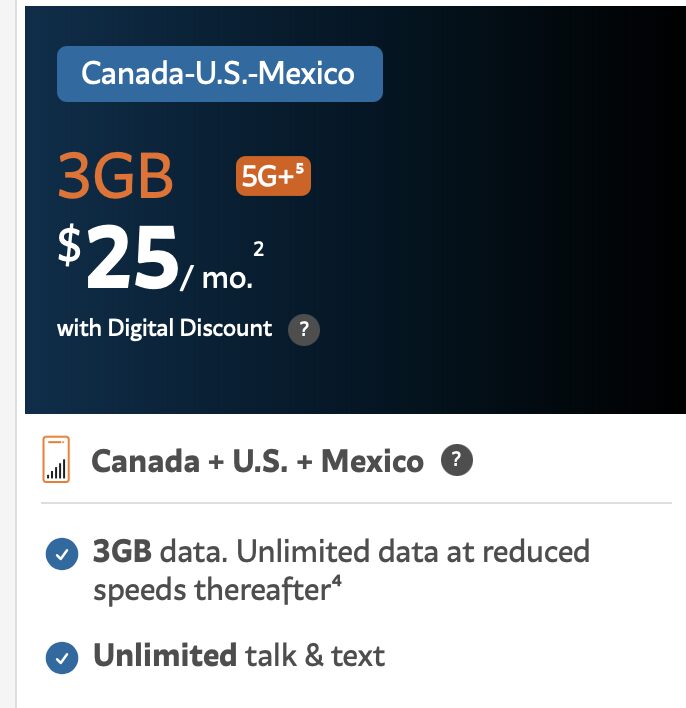The width and height of the screenshot is (686, 708).
Task: Click the bold Unlimited word in talk feature
Action: (x=165, y=655)
